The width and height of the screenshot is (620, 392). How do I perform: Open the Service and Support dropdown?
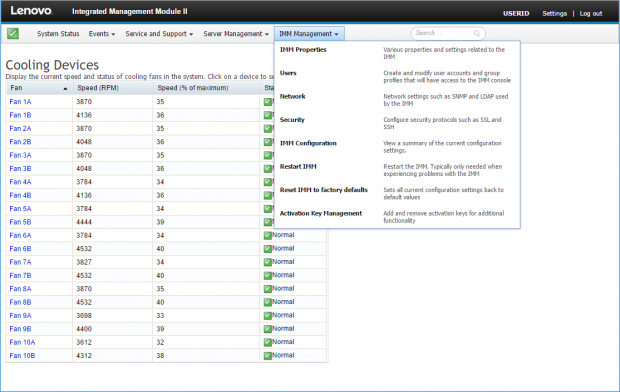[x=159, y=34]
